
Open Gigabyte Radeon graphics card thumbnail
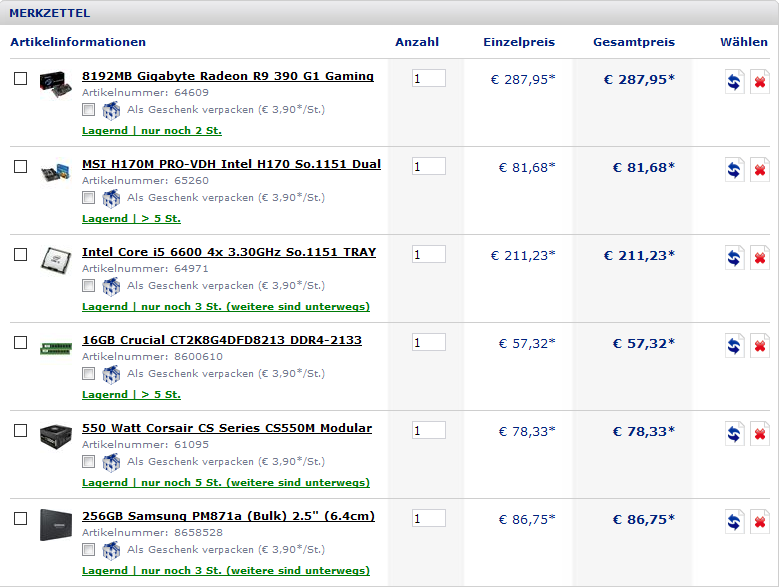tap(56, 84)
